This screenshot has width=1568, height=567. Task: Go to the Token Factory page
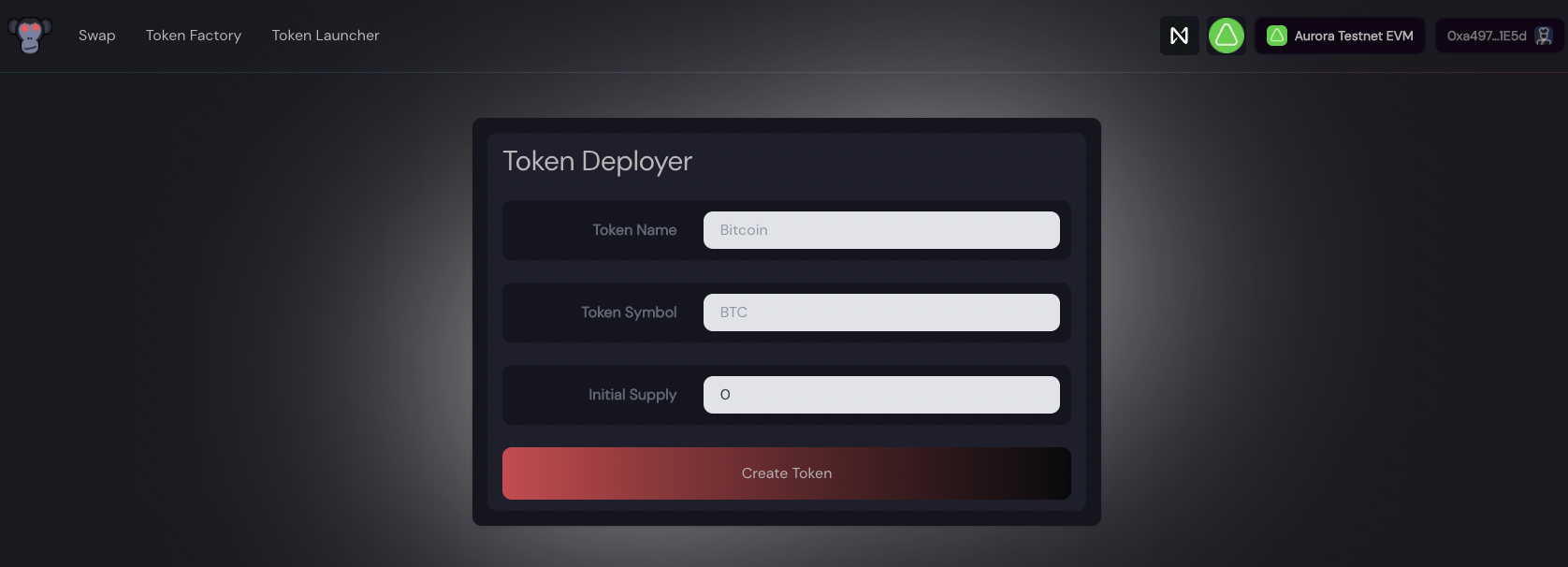pyautogui.click(x=194, y=36)
